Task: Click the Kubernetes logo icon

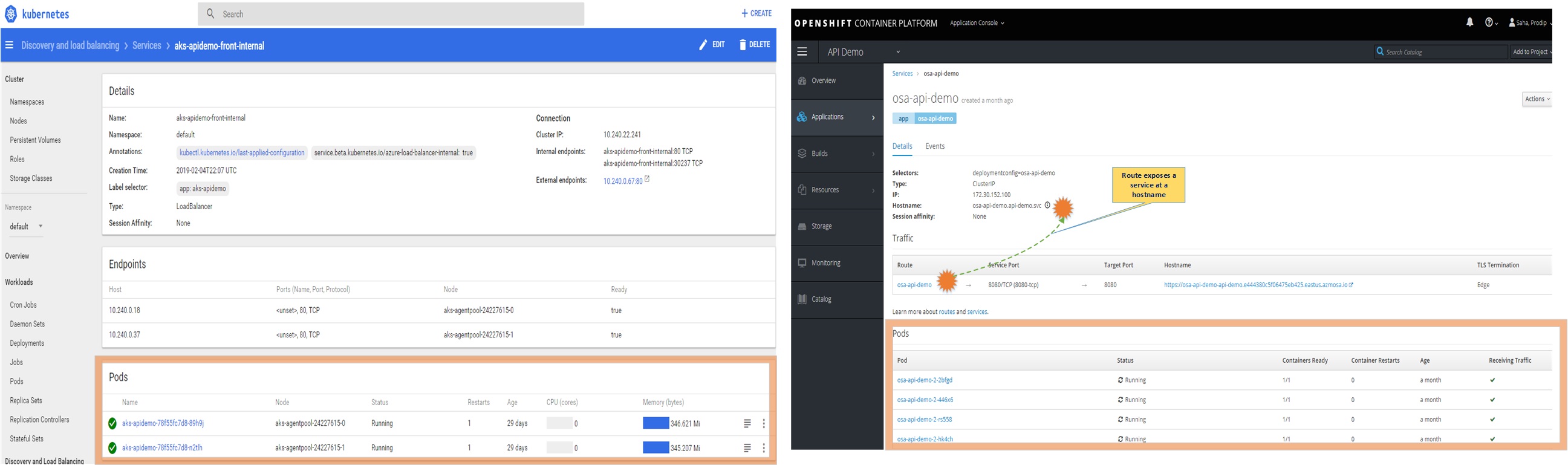Action: pos(11,14)
